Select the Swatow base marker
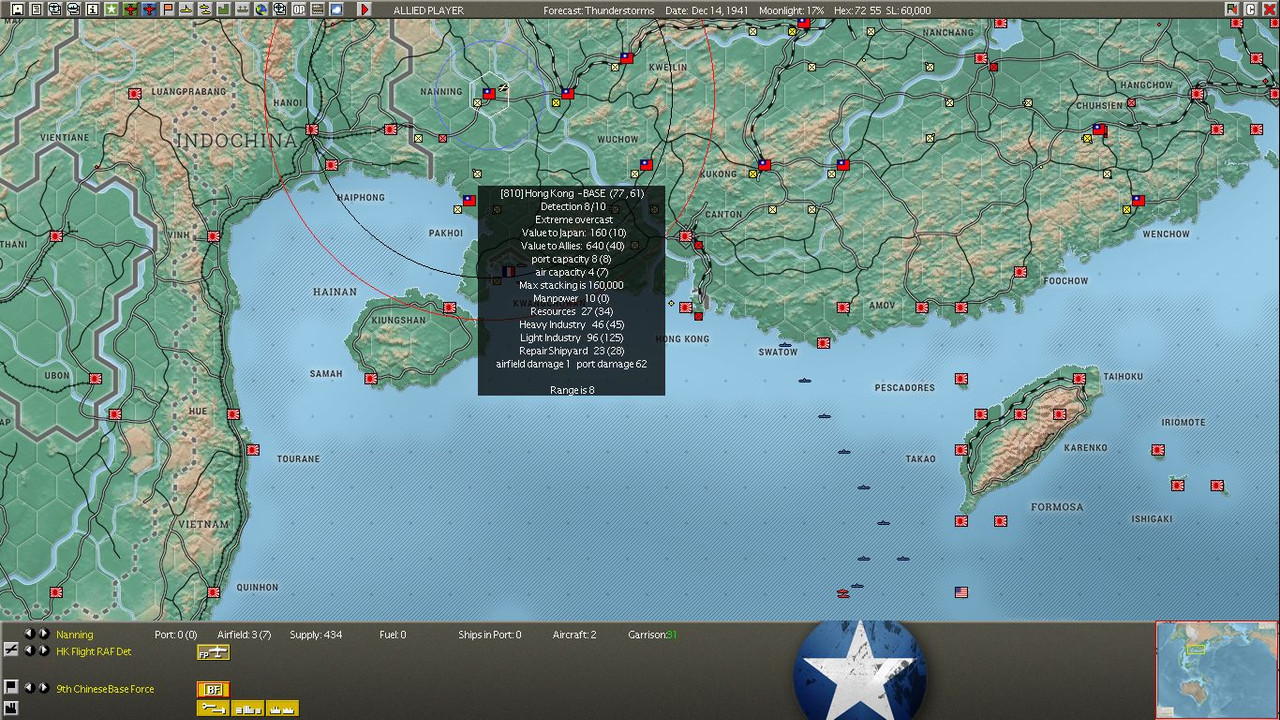This screenshot has width=1280, height=720. point(823,343)
